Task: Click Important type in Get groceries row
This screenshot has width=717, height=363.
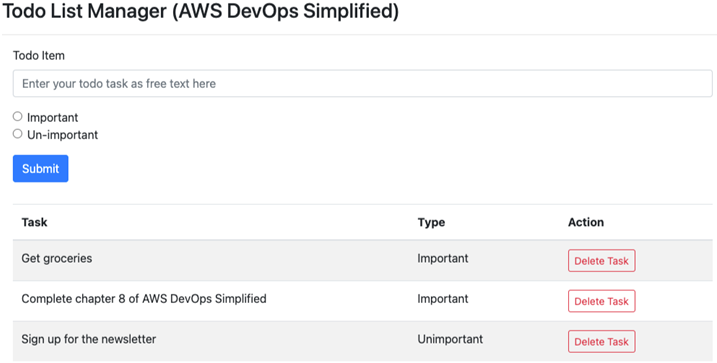Action: point(443,258)
